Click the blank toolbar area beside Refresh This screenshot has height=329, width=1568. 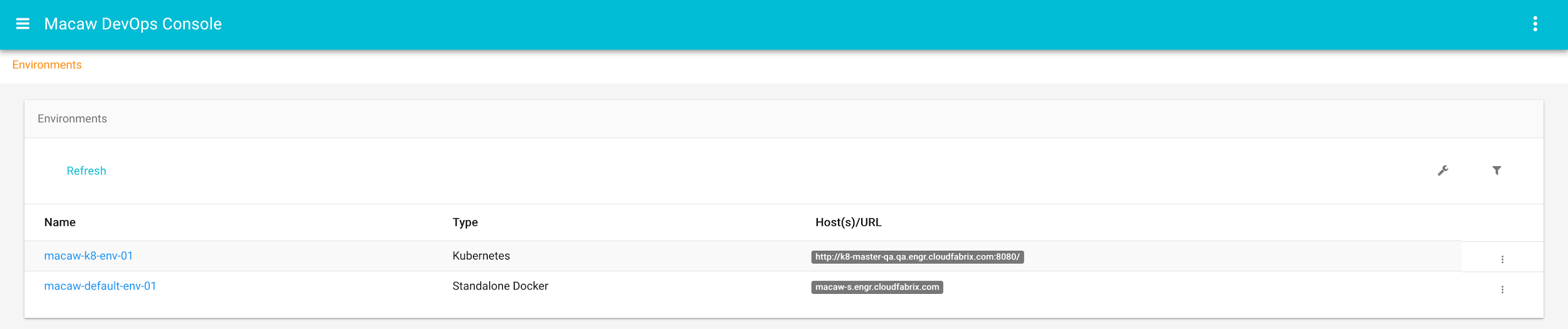click(753, 171)
